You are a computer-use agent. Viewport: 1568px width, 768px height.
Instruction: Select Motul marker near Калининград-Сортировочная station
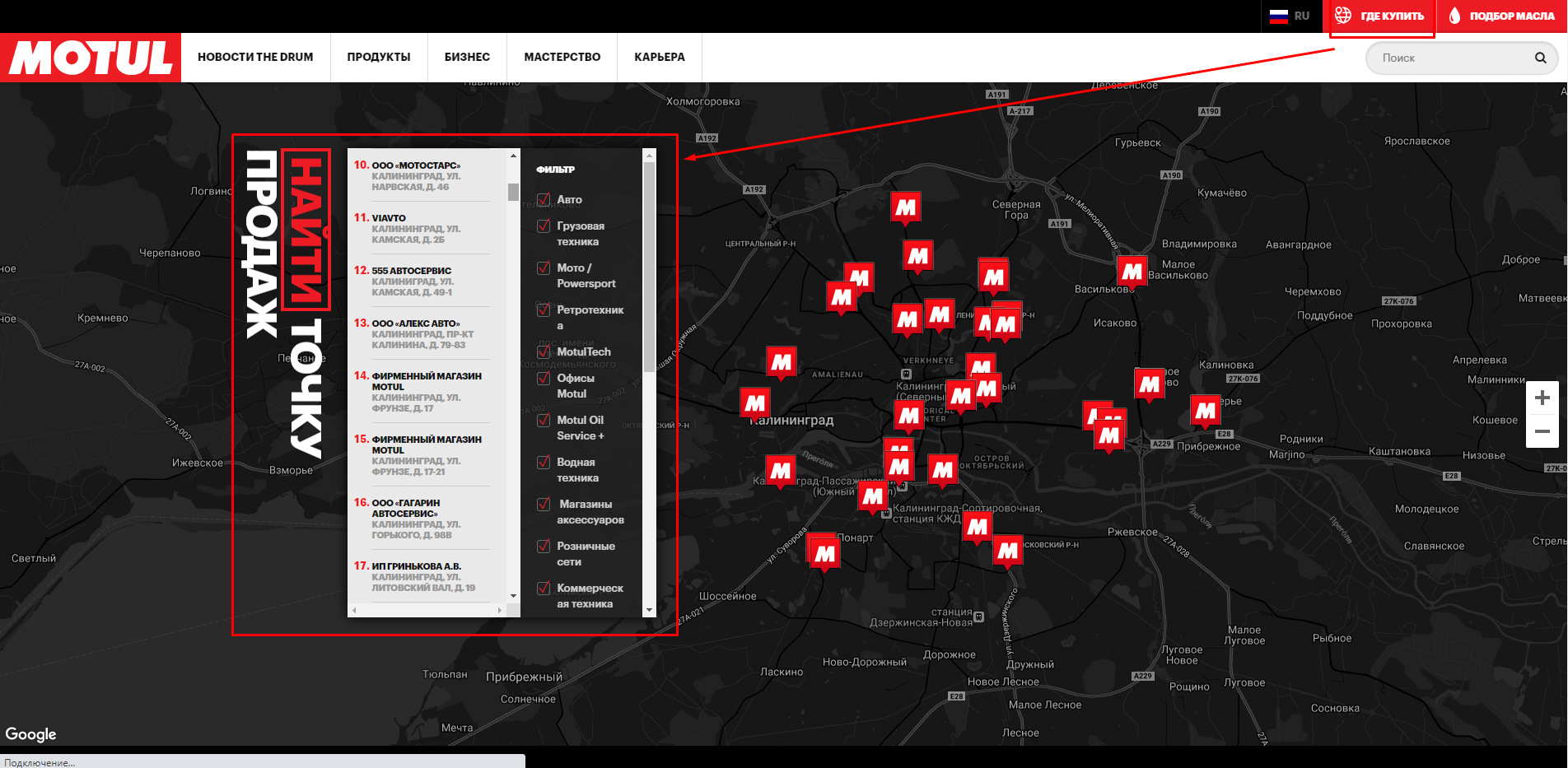pos(978,527)
